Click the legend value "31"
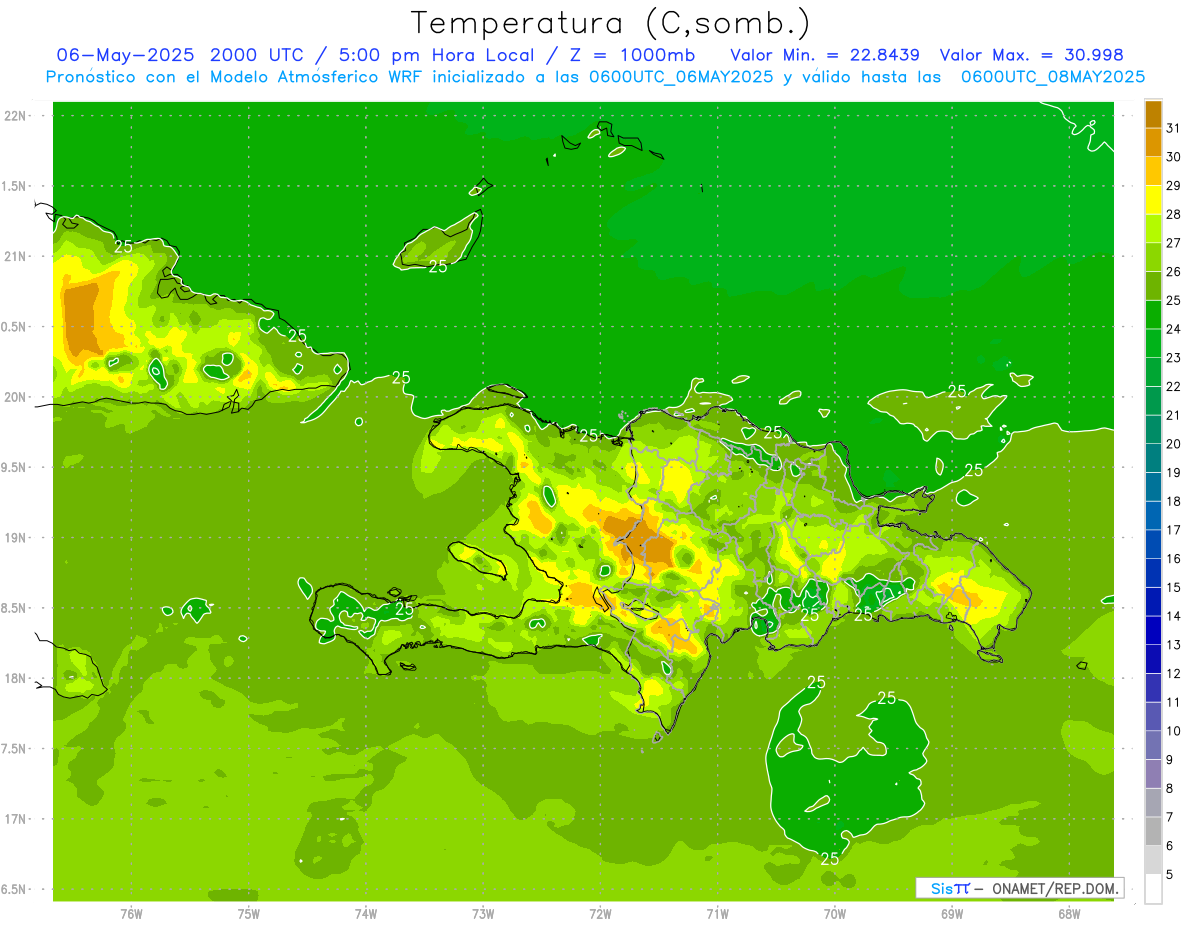The image size is (1200, 927). [x=1174, y=128]
